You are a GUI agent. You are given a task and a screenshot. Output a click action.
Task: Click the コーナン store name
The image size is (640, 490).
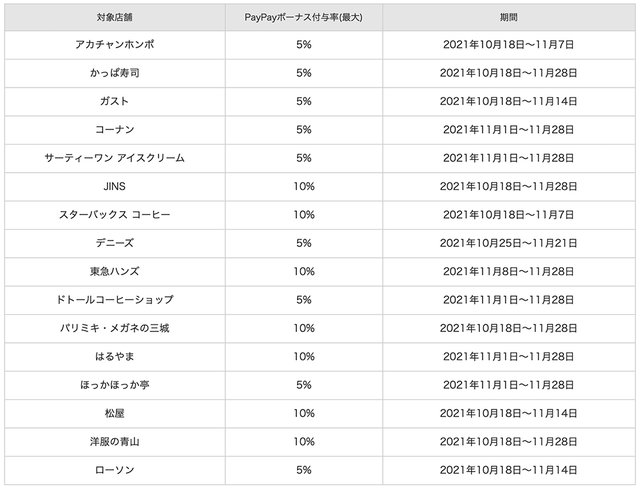115,130
